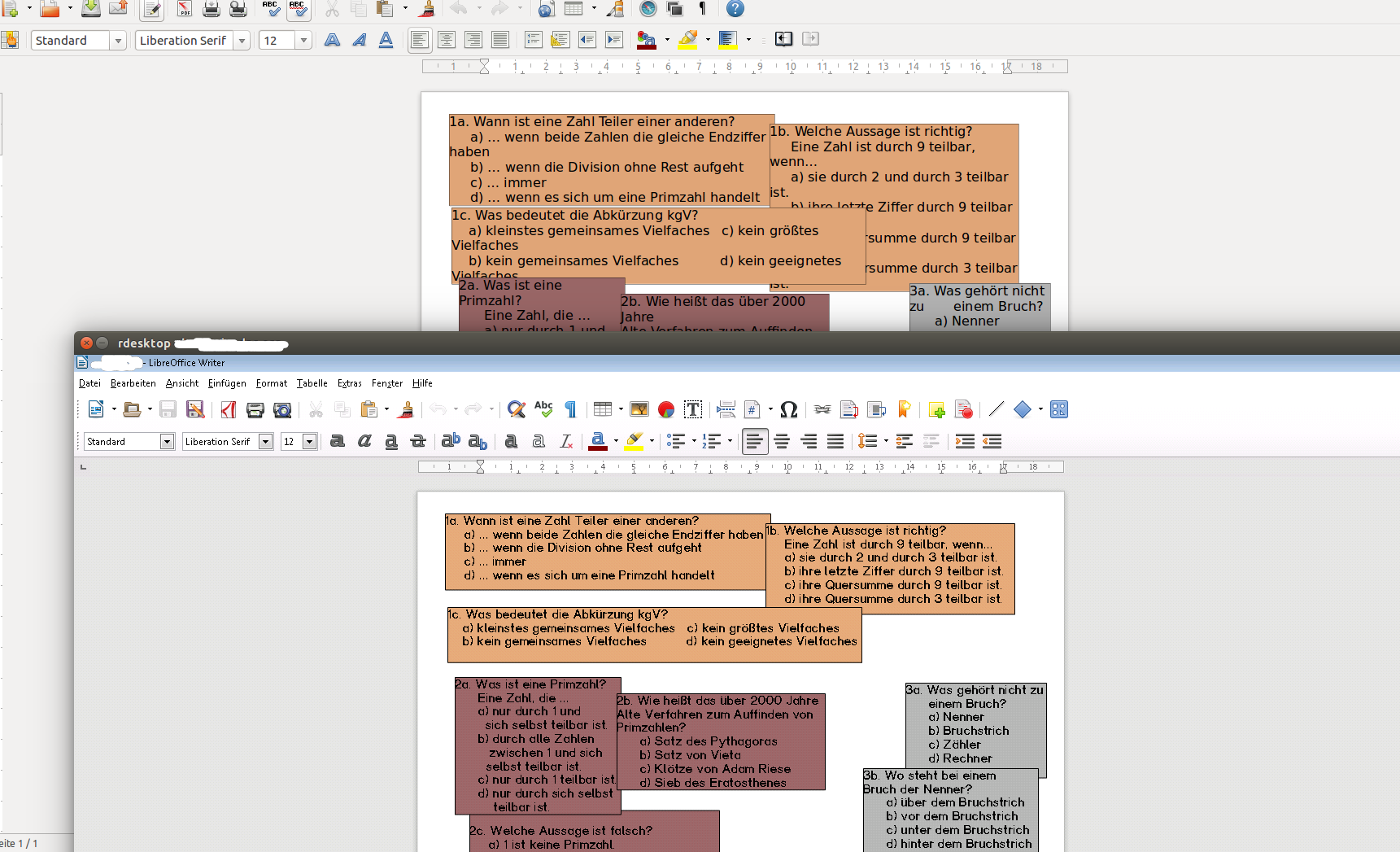Screen dimensions: 1400x852
Task: Click Clone Formatting paintbrush in rdesktop Writer
Action: [x=407, y=409]
